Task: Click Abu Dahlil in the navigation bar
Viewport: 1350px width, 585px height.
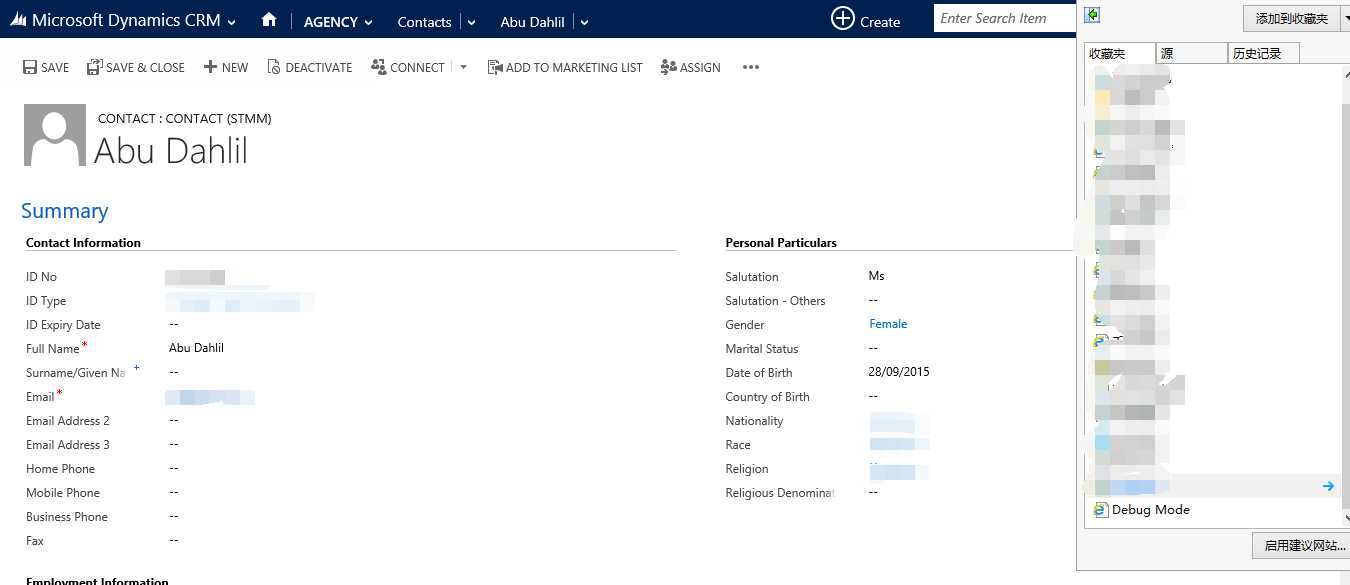Action: pos(533,22)
